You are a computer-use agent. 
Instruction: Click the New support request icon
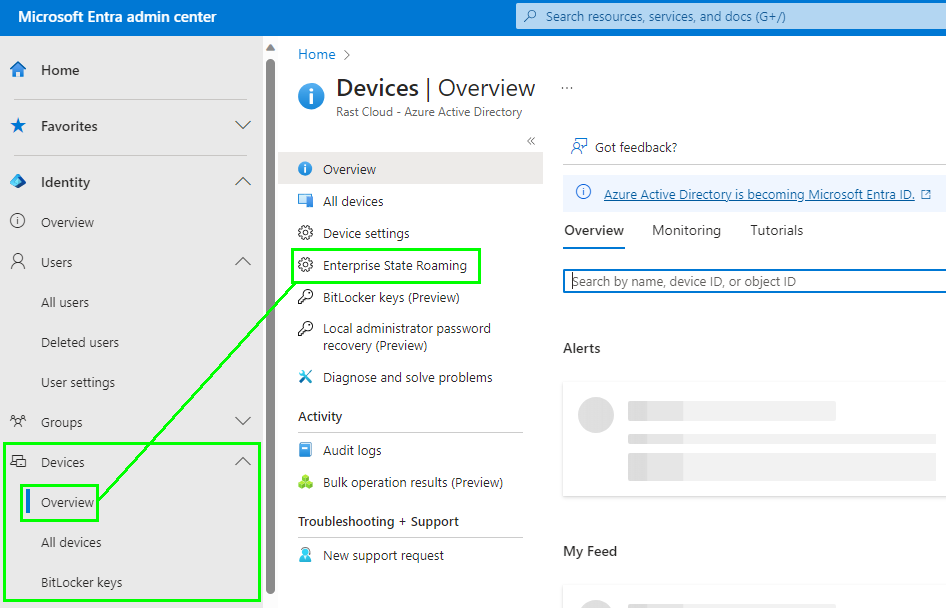coord(306,556)
